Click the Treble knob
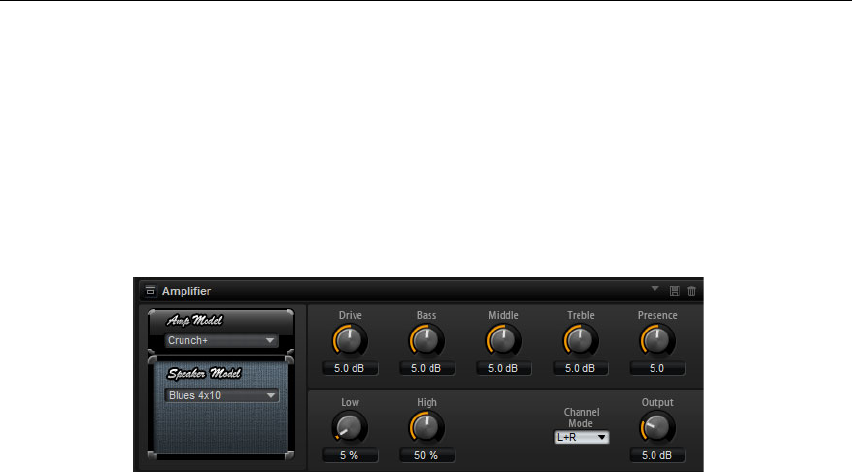This screenshot has height=472, width=852. click(x=580, y=341)
